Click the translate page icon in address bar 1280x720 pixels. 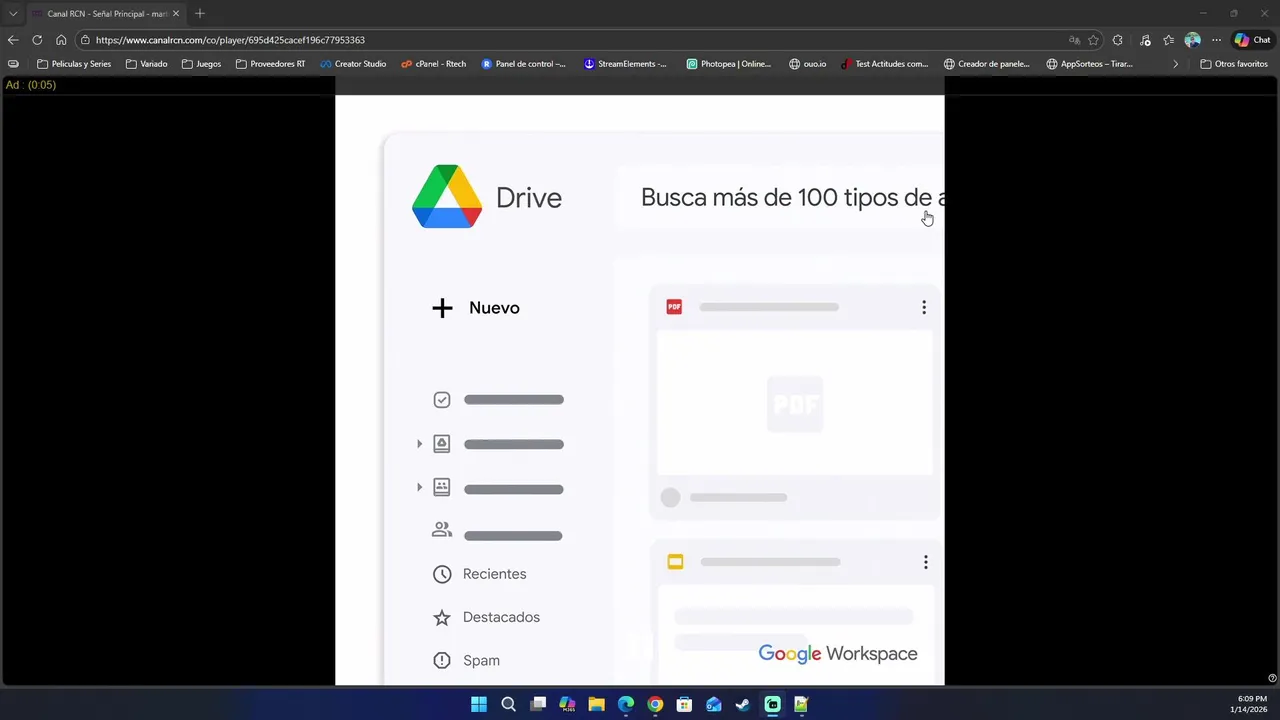point(1074,40)
